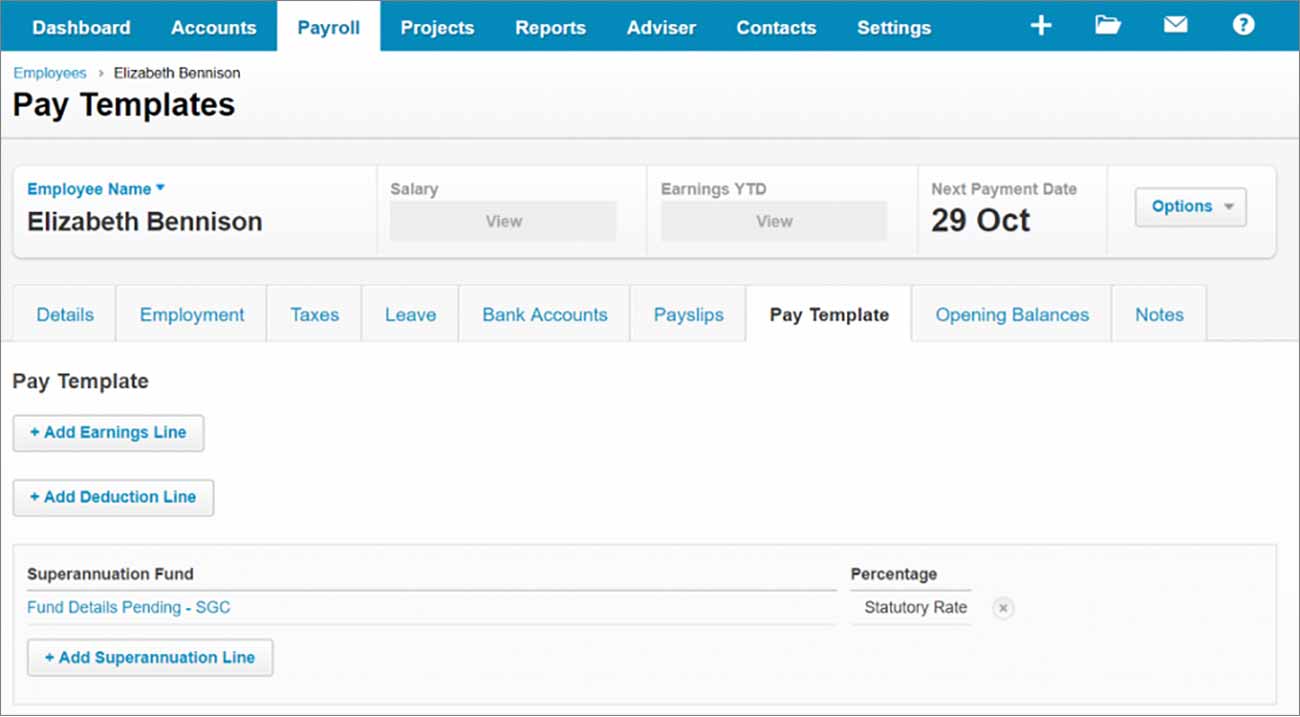Switch to the Opening Balances tab
This screenshot has width=1300, height=717.
[x=1012, y=314]
